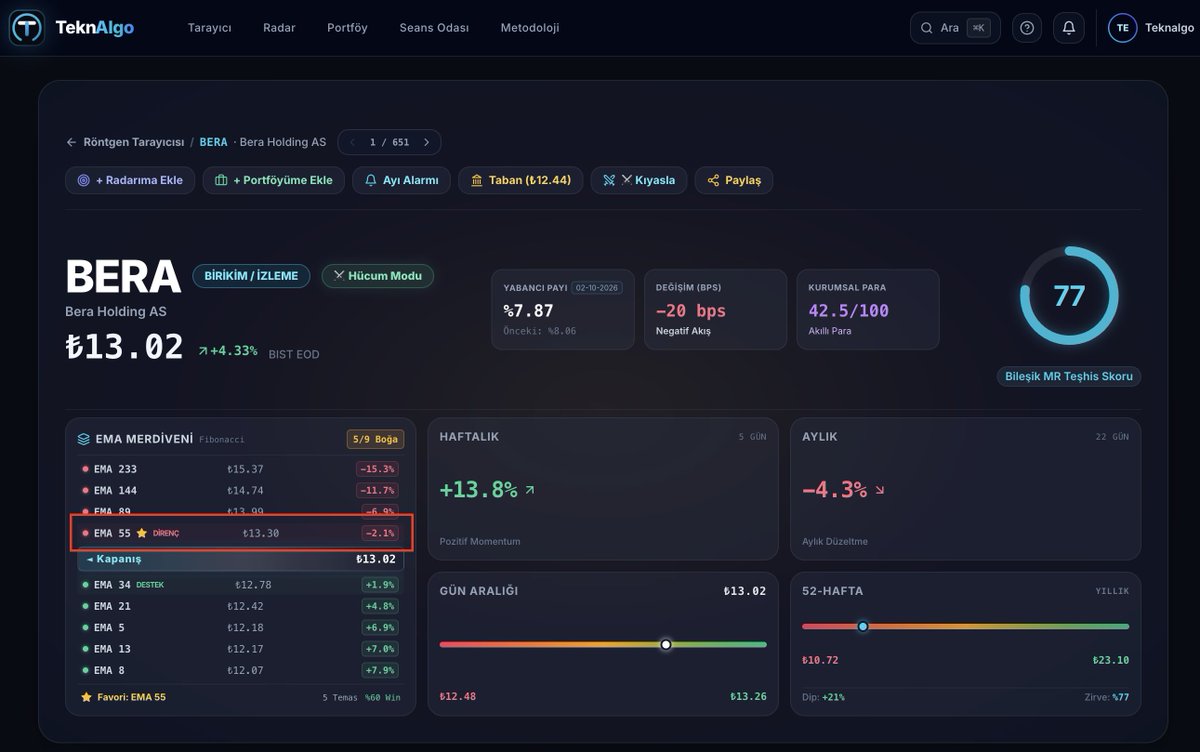This screenshot has height=752, width=1200.
Task: Click the -2.1% badge on EMA 55
Action: (380, 533)
